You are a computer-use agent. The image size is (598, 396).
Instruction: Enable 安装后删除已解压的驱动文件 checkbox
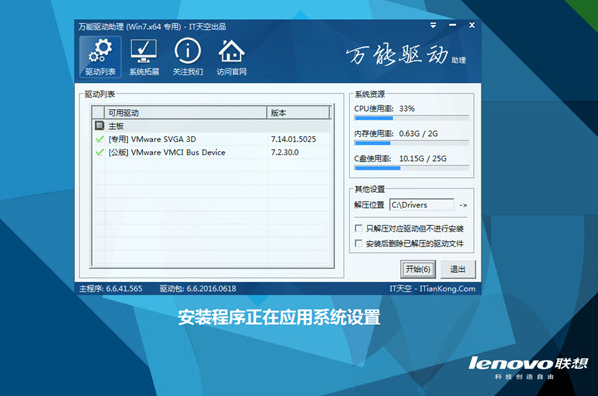pos(358,243)
